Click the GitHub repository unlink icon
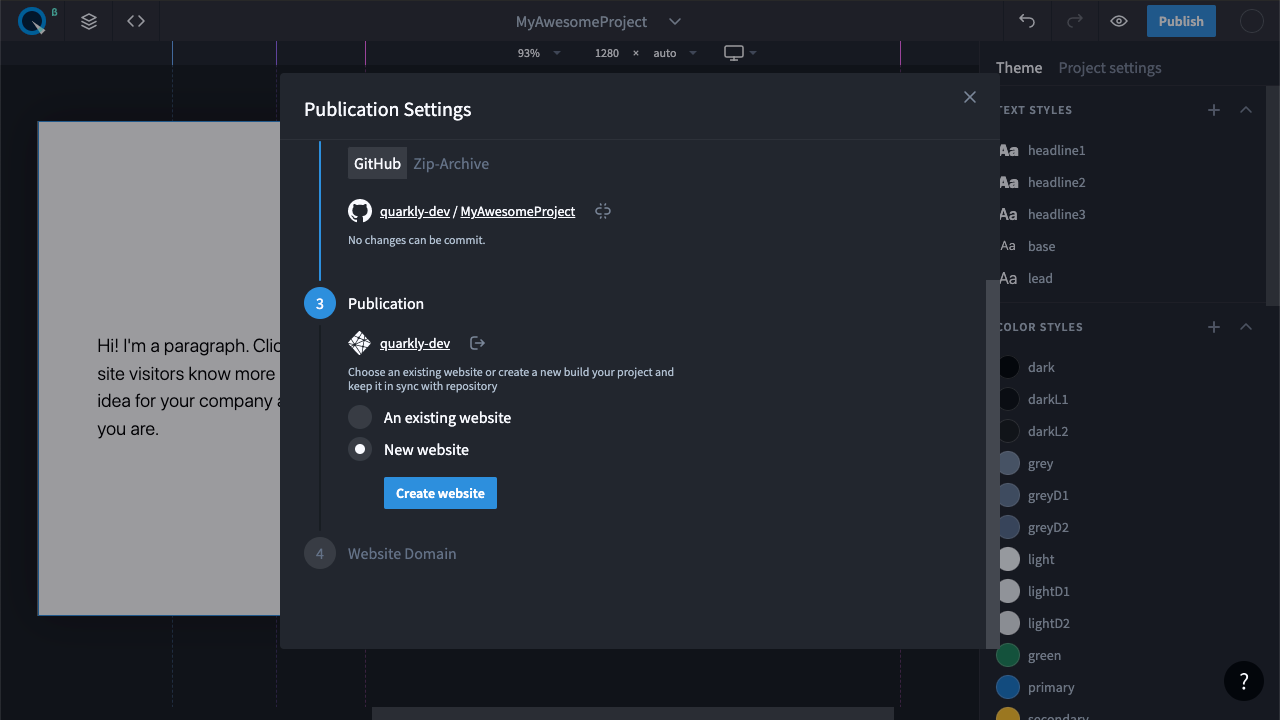The width and height of the screenshot is (1280, 720). 602,211
